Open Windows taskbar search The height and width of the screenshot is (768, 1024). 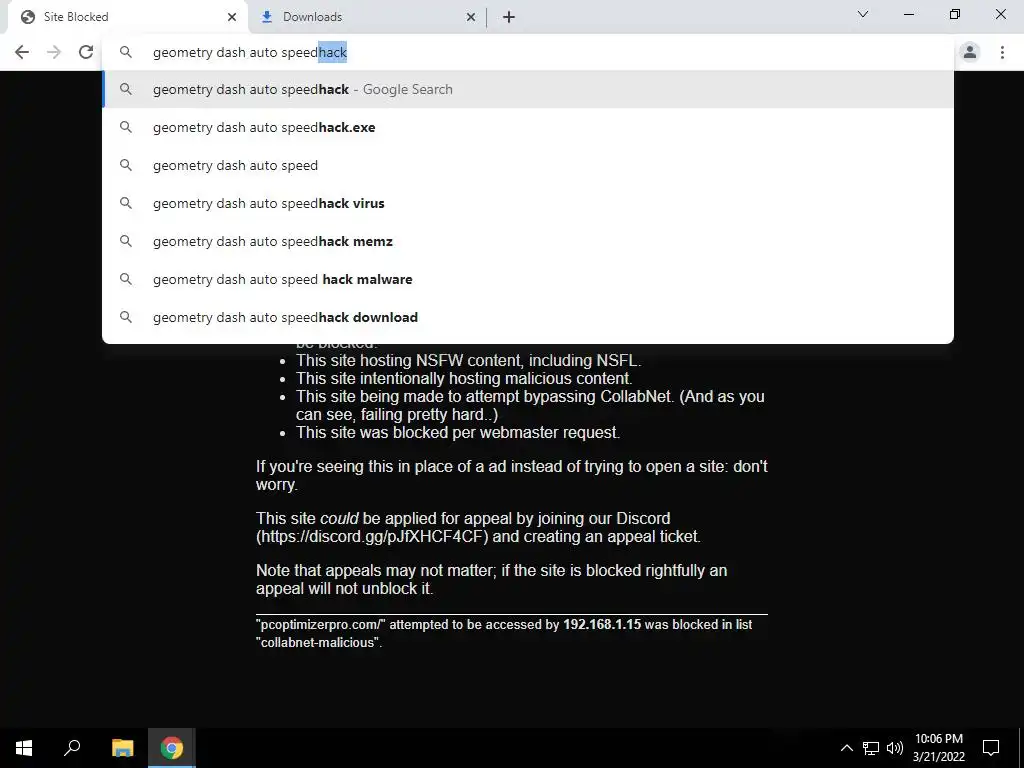click(x=72, y=748)
